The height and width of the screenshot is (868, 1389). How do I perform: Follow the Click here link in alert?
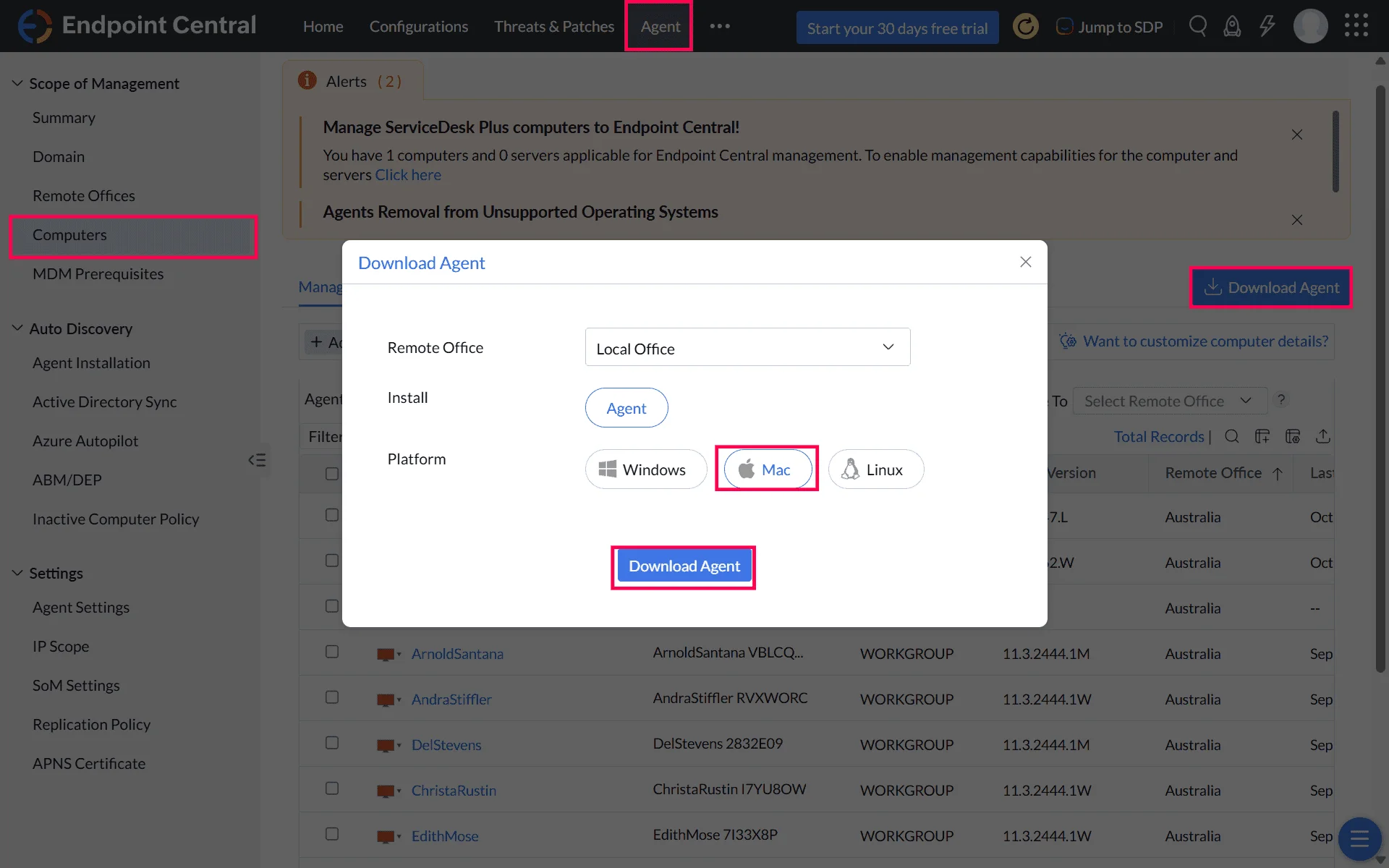(x=408, y=175)
